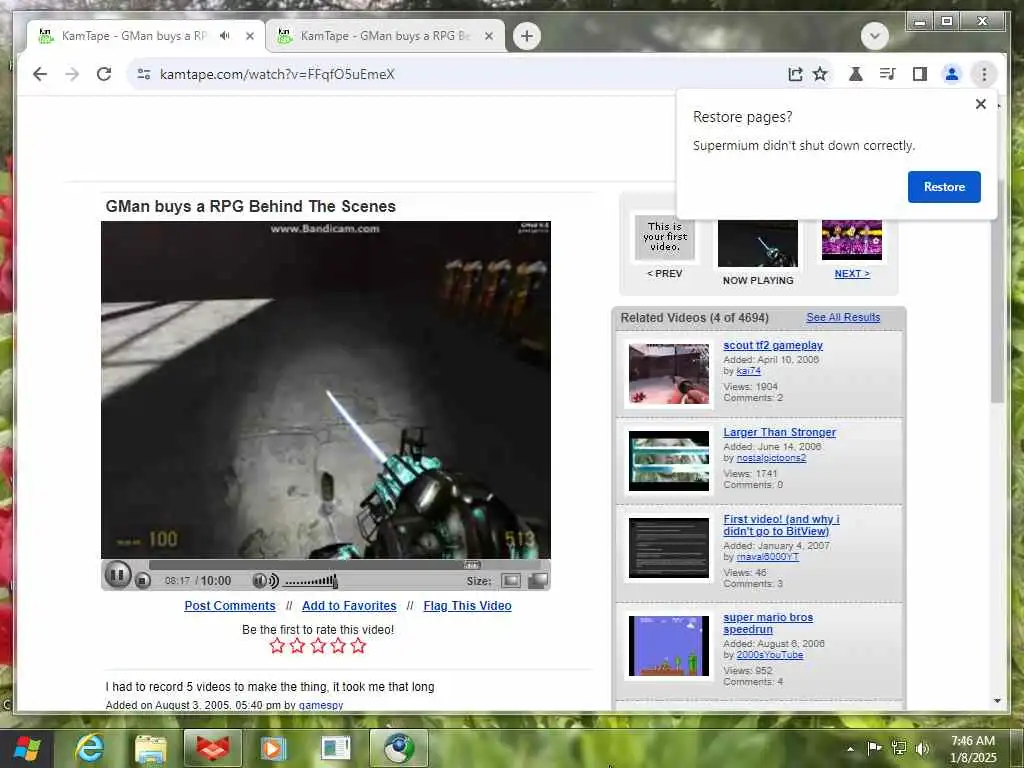Reload the KamTape page

(104, 74)
